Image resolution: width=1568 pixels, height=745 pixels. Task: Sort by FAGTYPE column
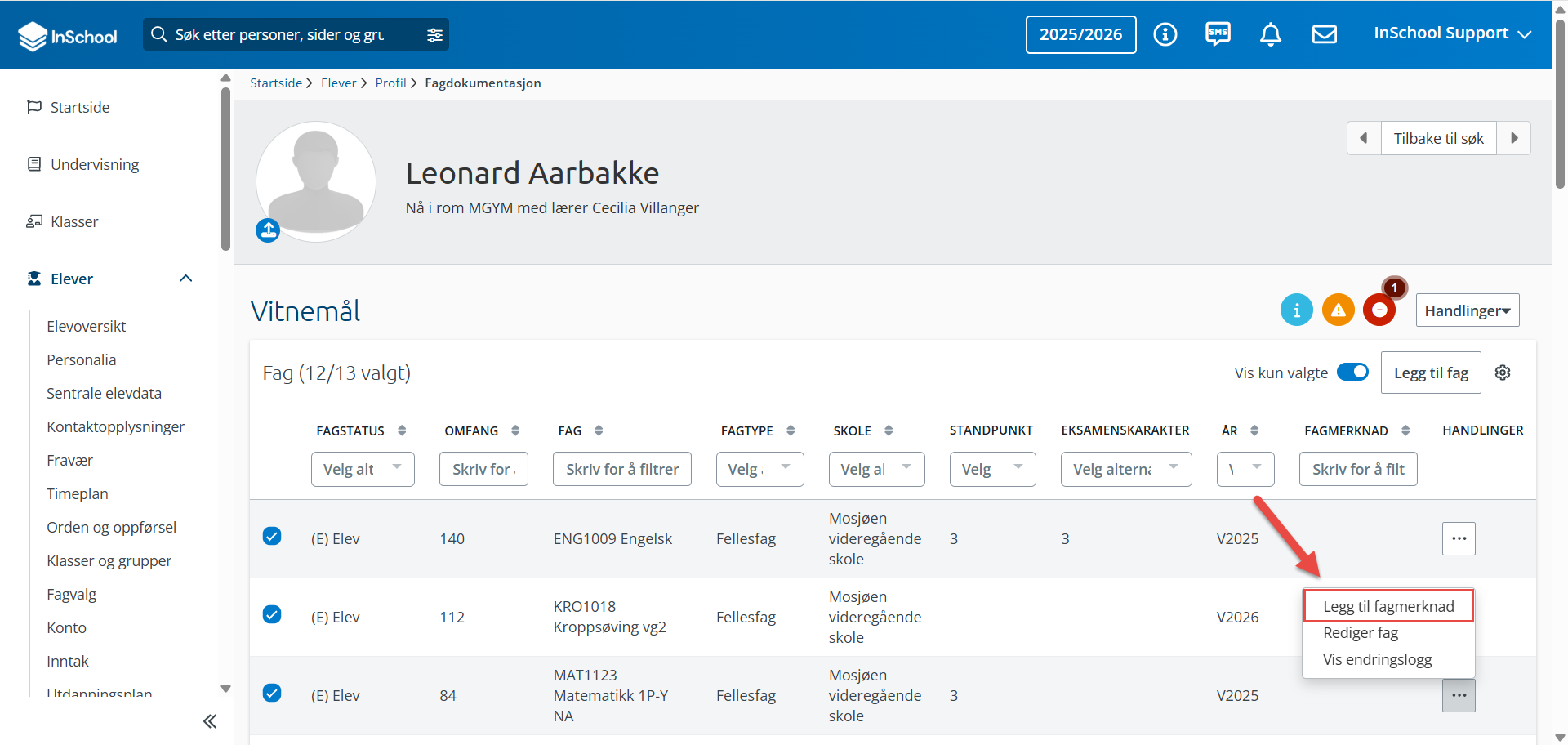point(791,430)
